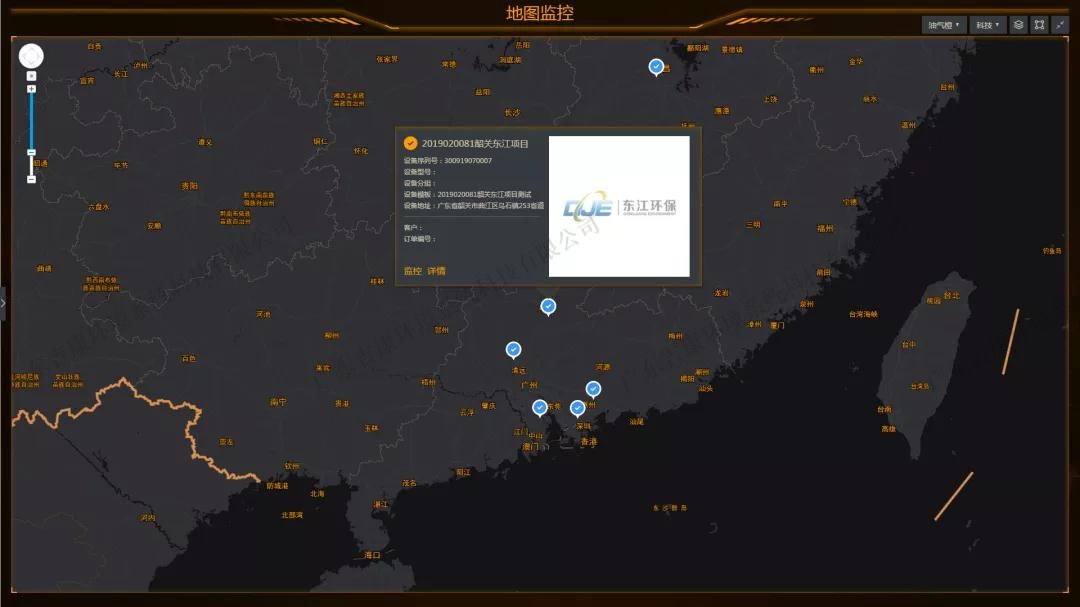Viewport: 1080px width, 607px height.
Task: Open the 监控 link in popup
Action: coord(413,271)
